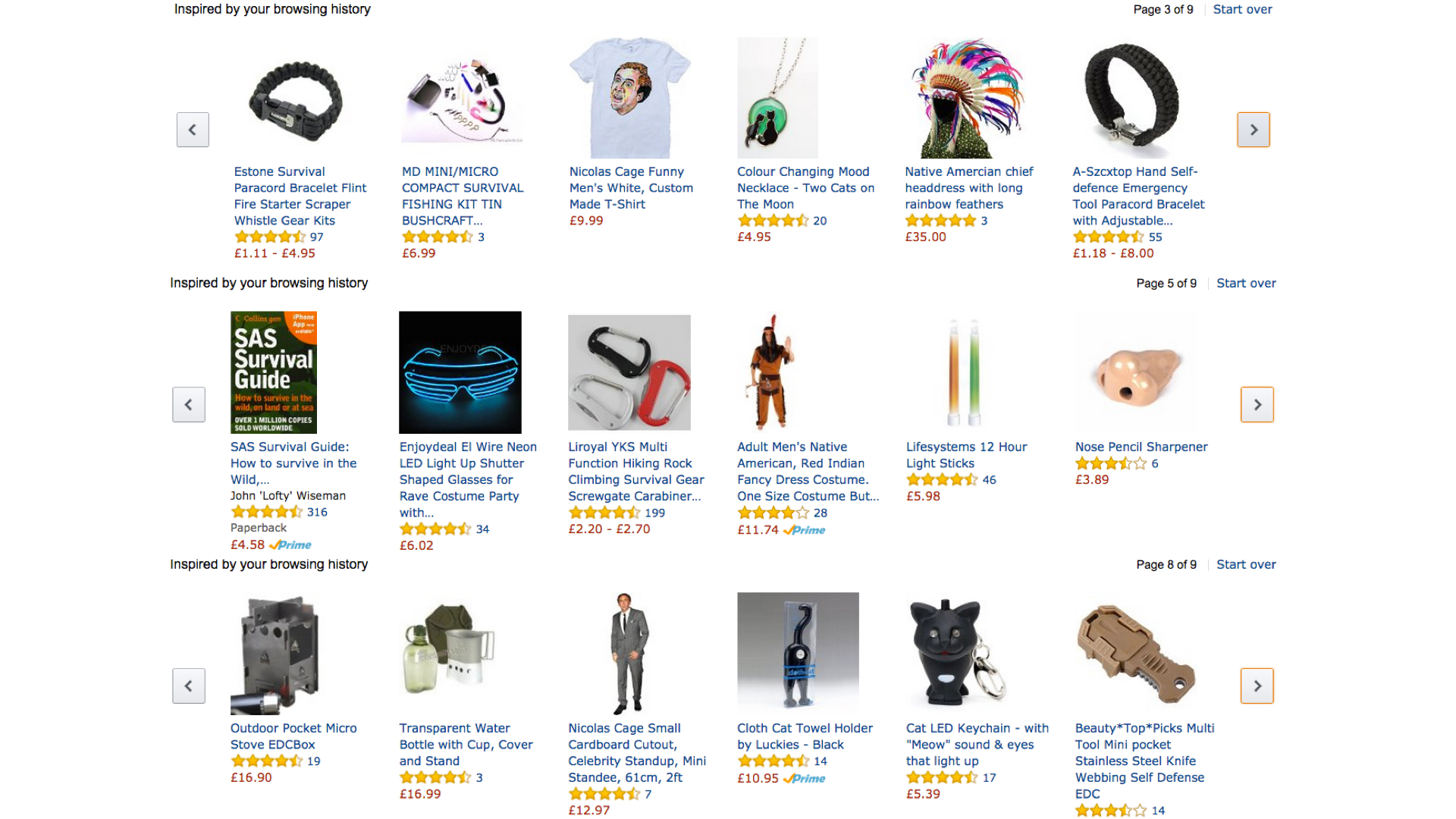Click Start over for Page 8 of 9
This screenshot has width=1456, height=819.
click(1246, 564)
